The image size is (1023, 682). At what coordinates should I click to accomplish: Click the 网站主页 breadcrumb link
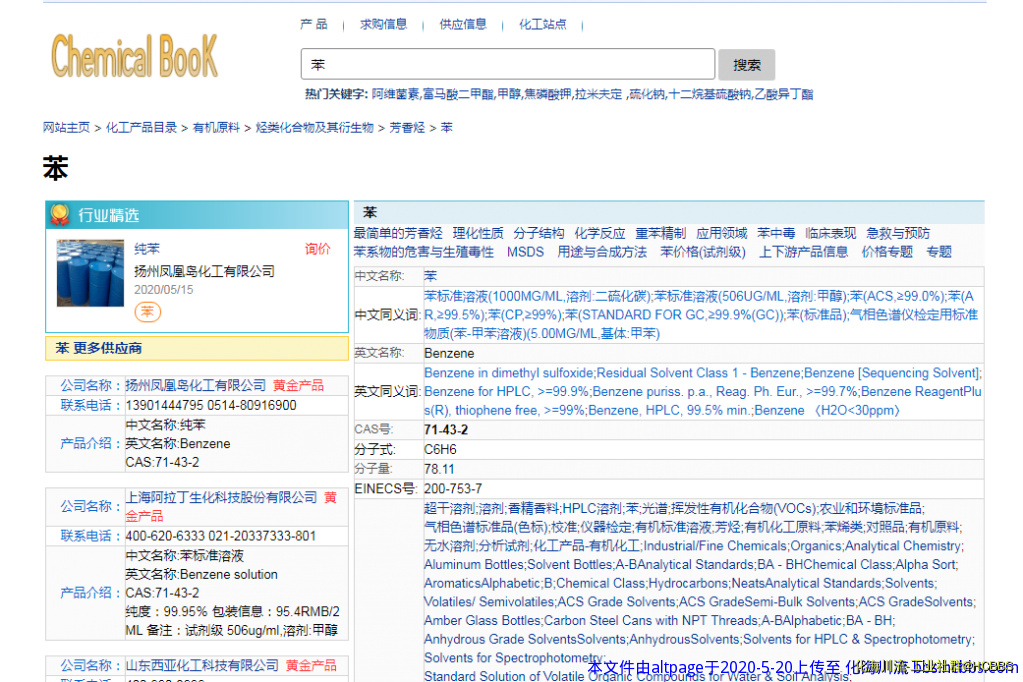click(66, 128)
